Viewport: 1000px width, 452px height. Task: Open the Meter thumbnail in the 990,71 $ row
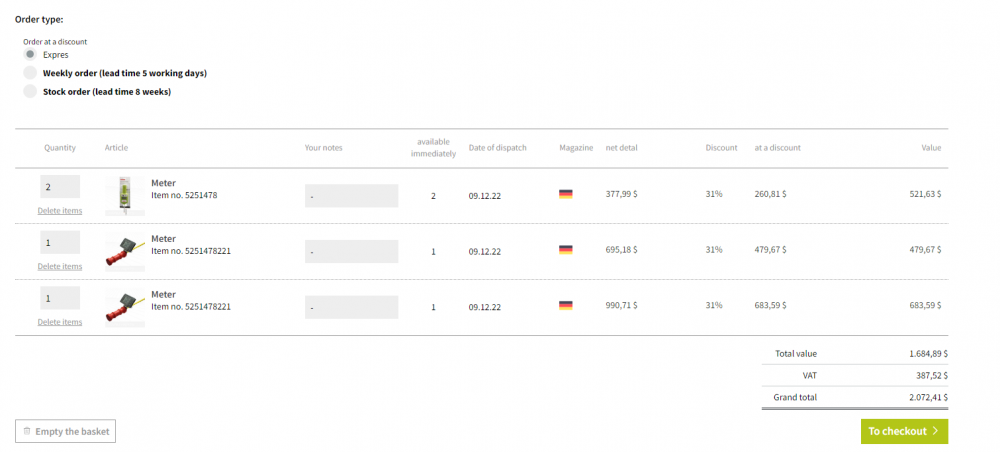(123, 307)
